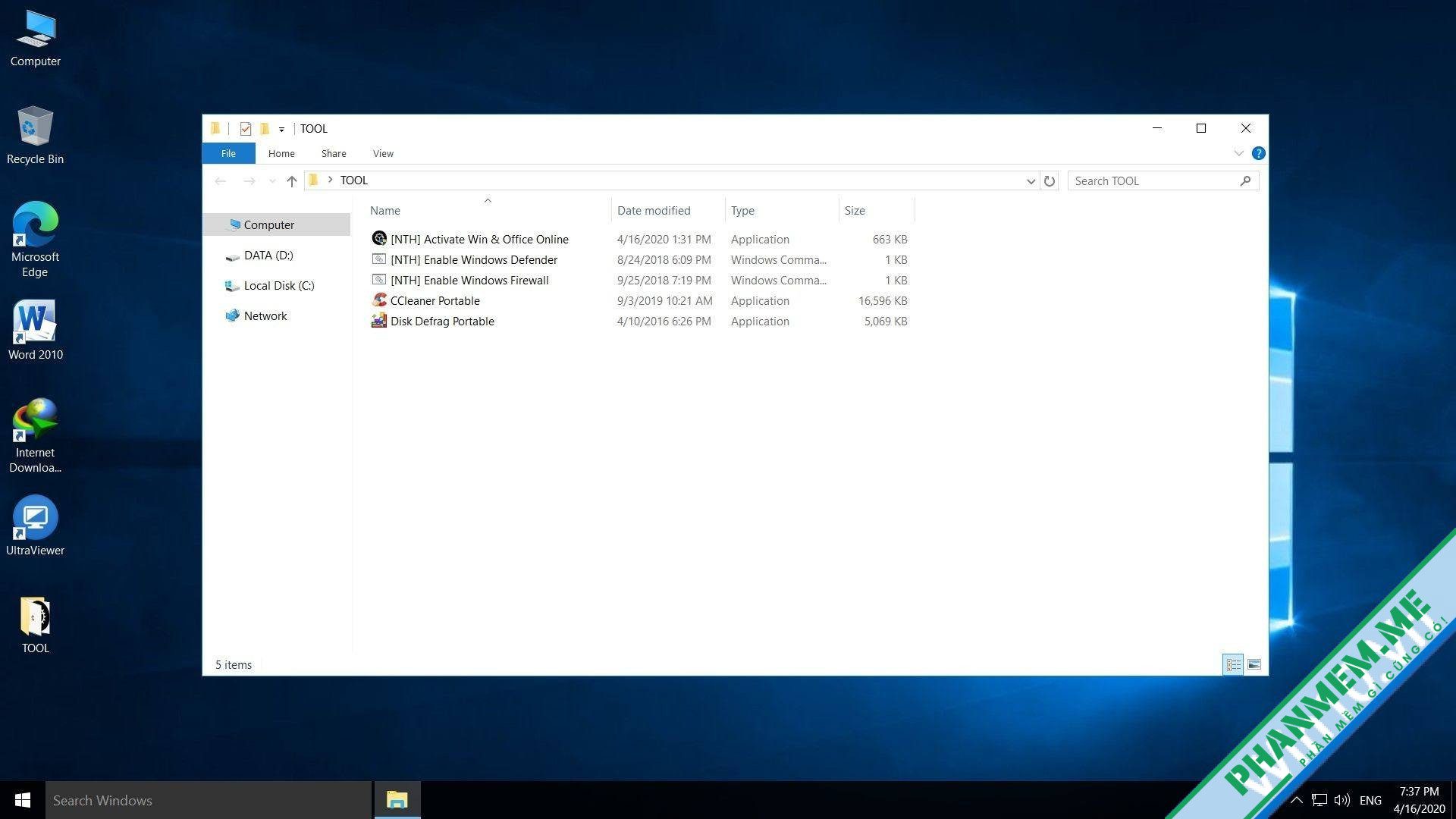Open the Recycle Bin desktop icon
This screenshot has width=1456, height=819.
35,136
